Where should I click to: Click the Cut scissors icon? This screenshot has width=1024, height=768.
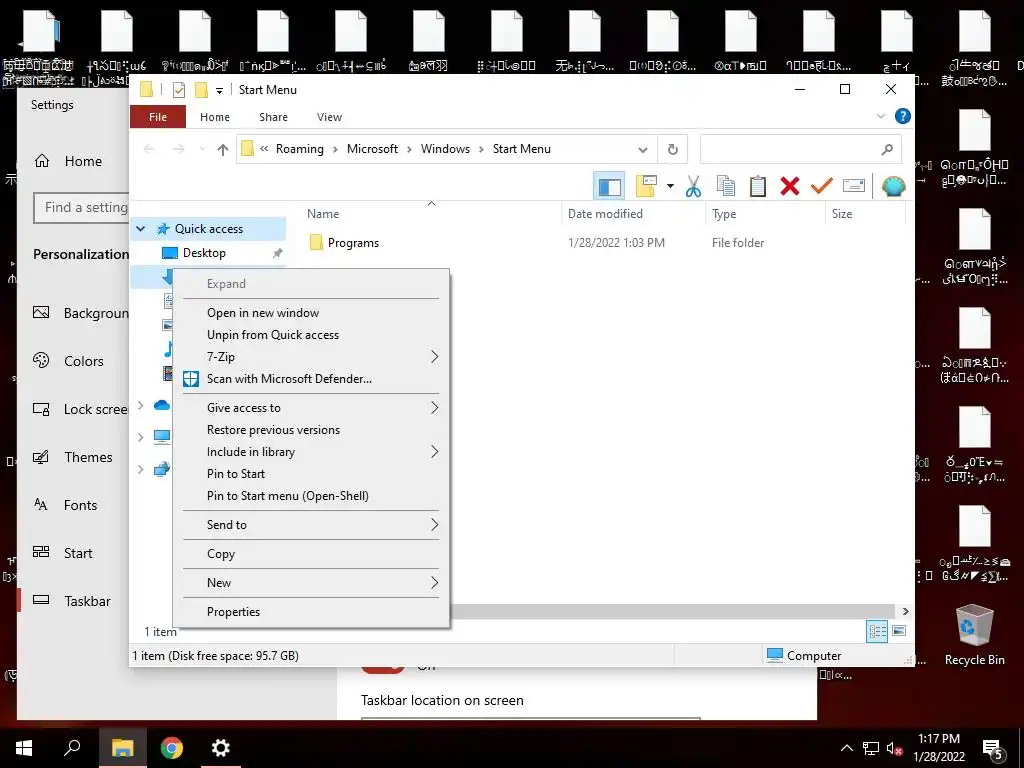coord(694,187)
